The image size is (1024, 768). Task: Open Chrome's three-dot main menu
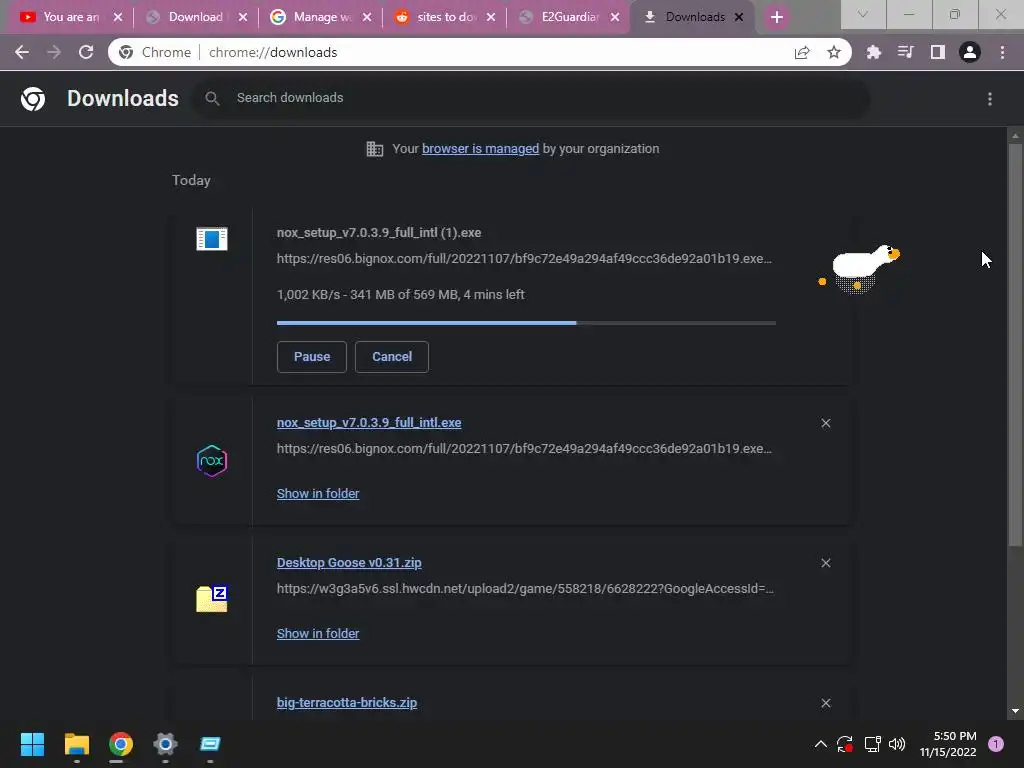[1002, 52]
